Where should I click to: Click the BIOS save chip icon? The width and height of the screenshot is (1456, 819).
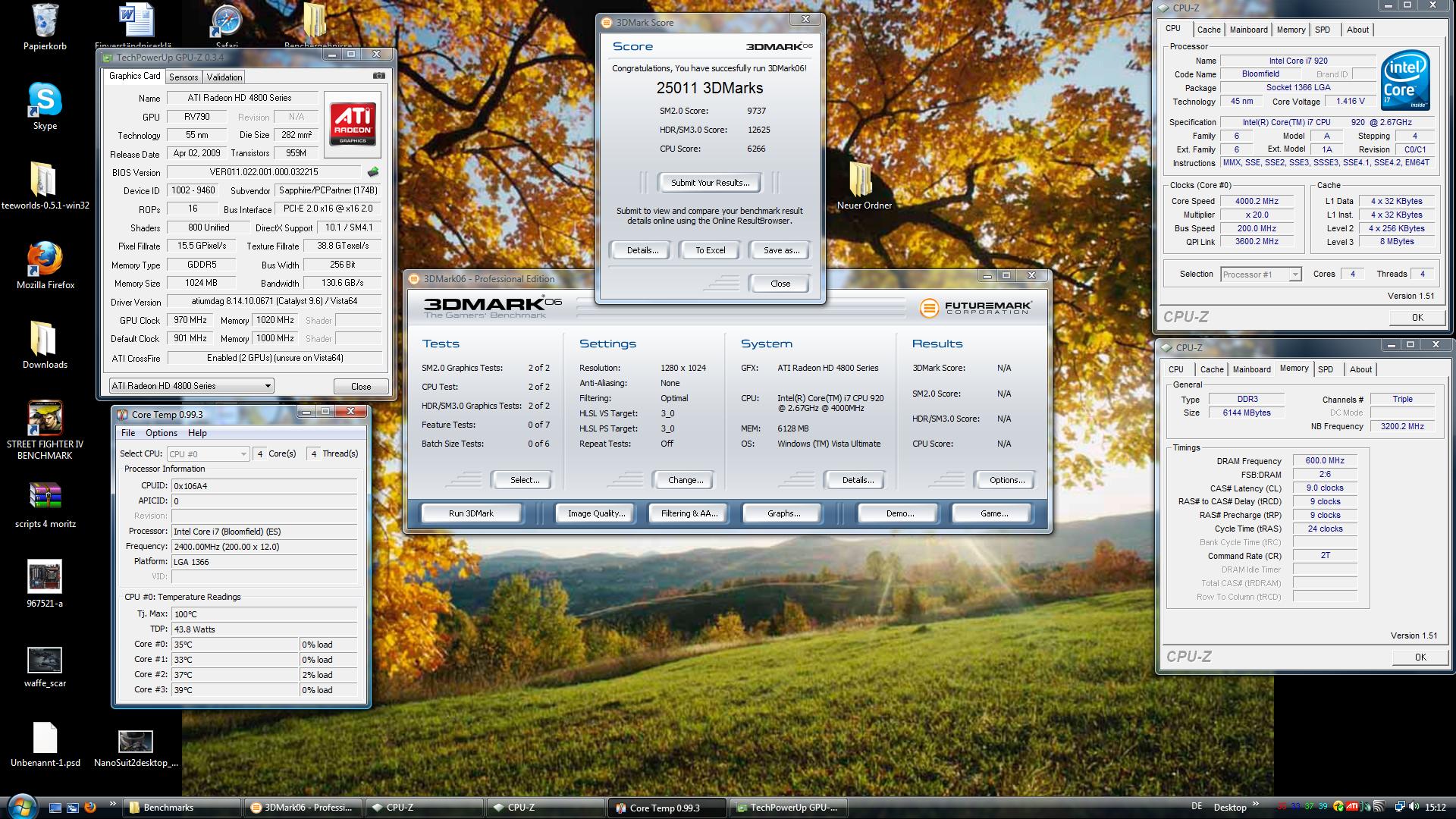pos(372,172)
